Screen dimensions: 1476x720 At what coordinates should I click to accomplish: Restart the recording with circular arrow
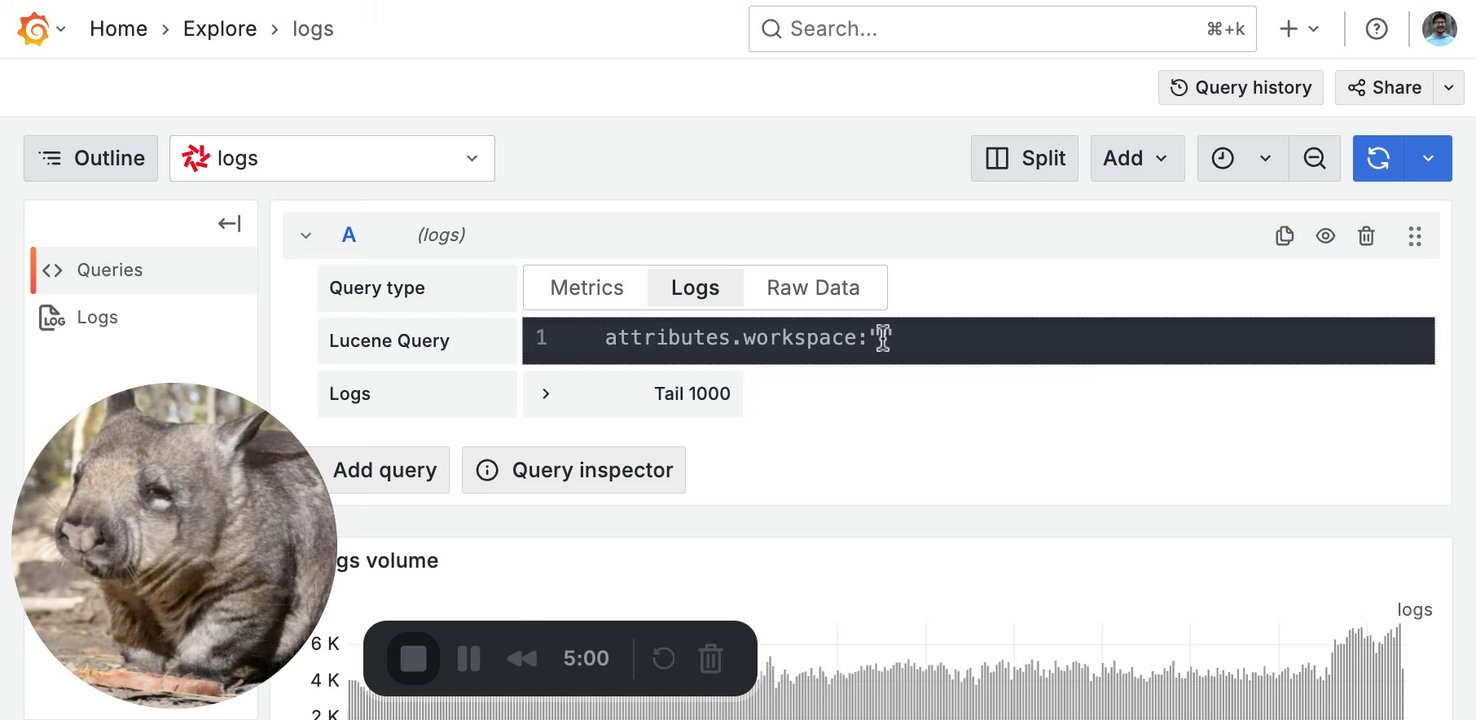(x=664, y=658)
